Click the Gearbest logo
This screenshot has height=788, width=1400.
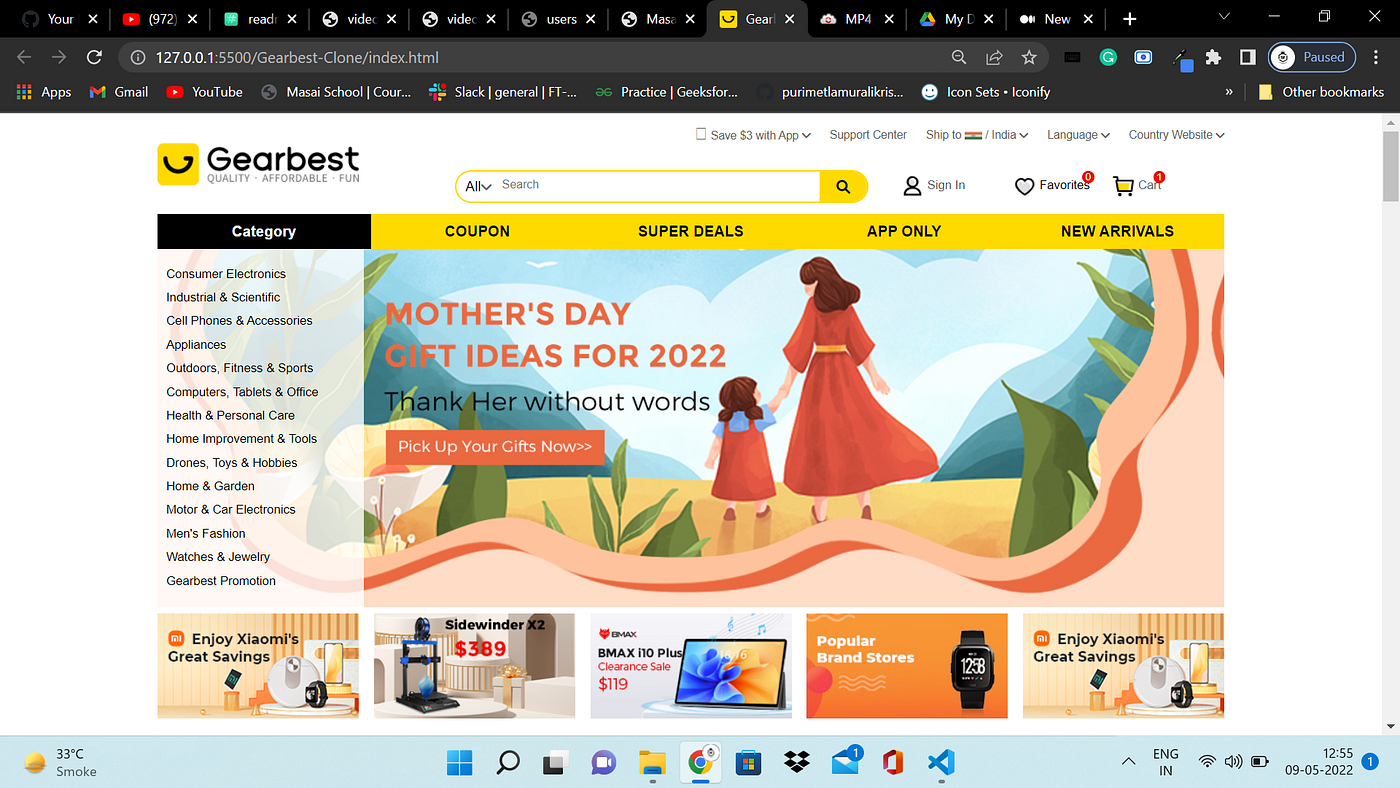tap(258, 164)
